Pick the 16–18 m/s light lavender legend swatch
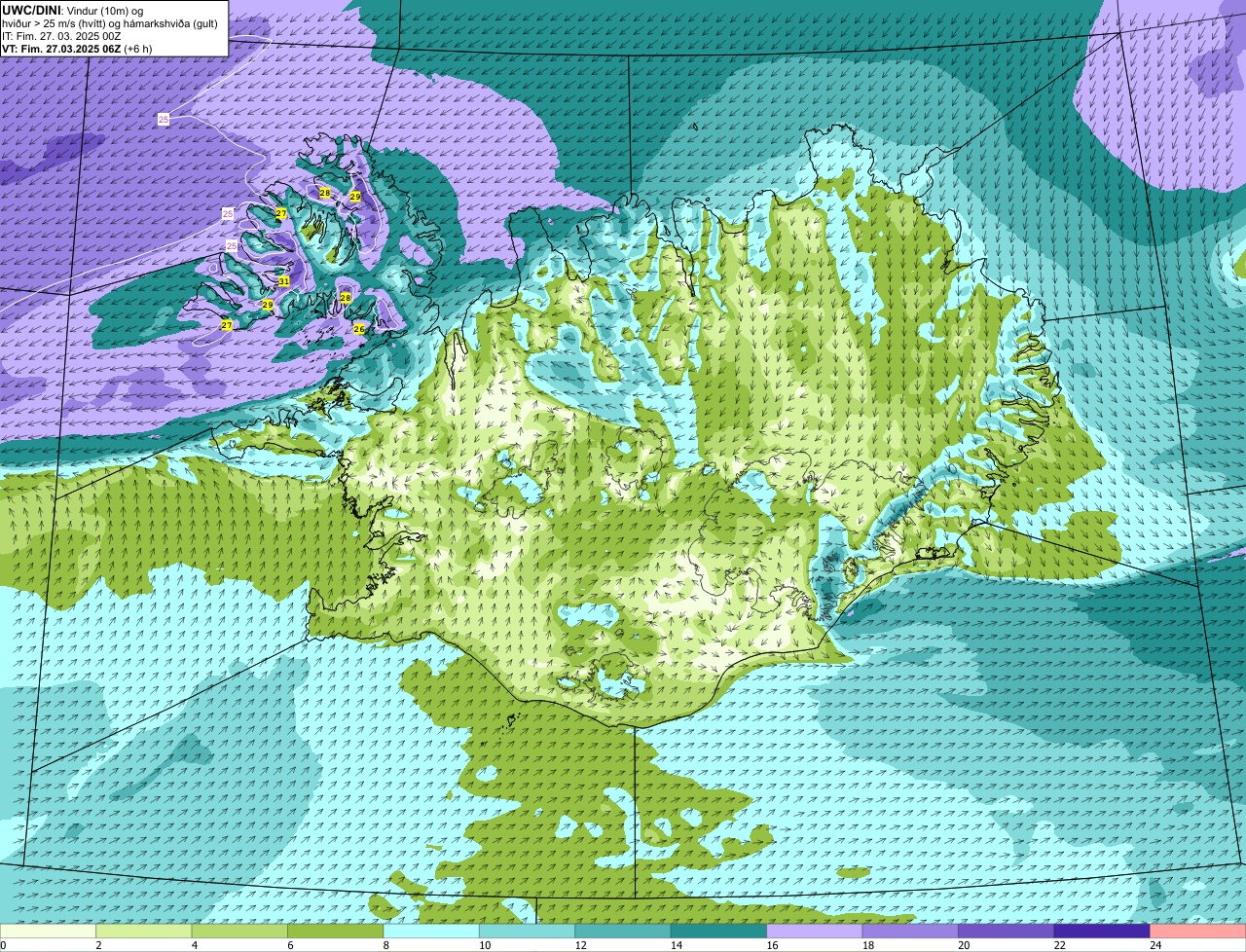The image size is (1246, 952). [815, 931]
